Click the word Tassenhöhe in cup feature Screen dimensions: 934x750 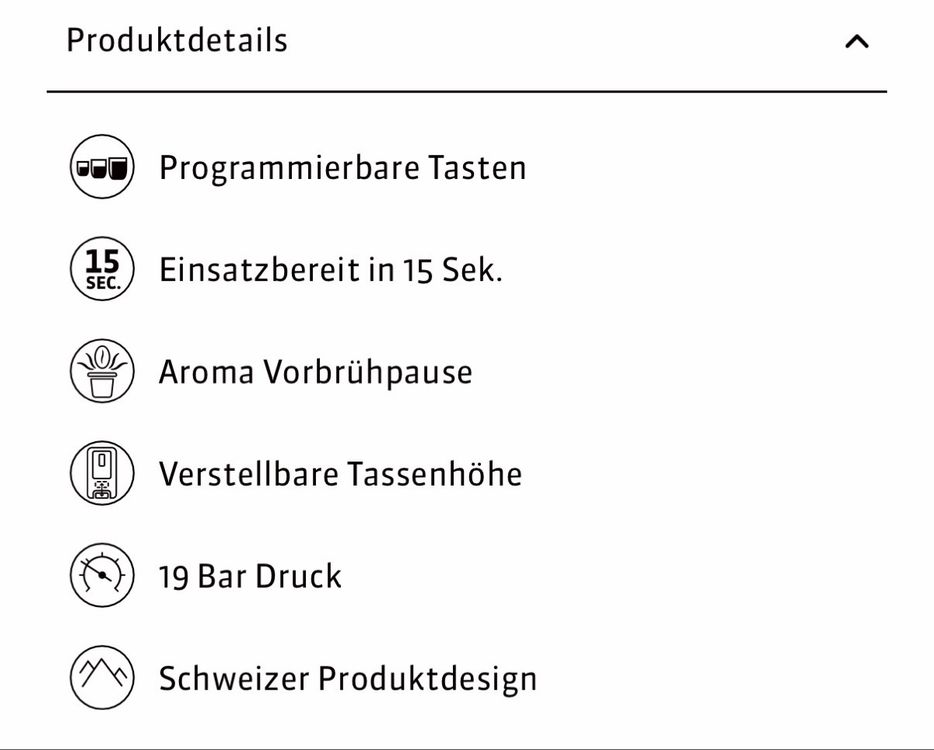(435, 474)
